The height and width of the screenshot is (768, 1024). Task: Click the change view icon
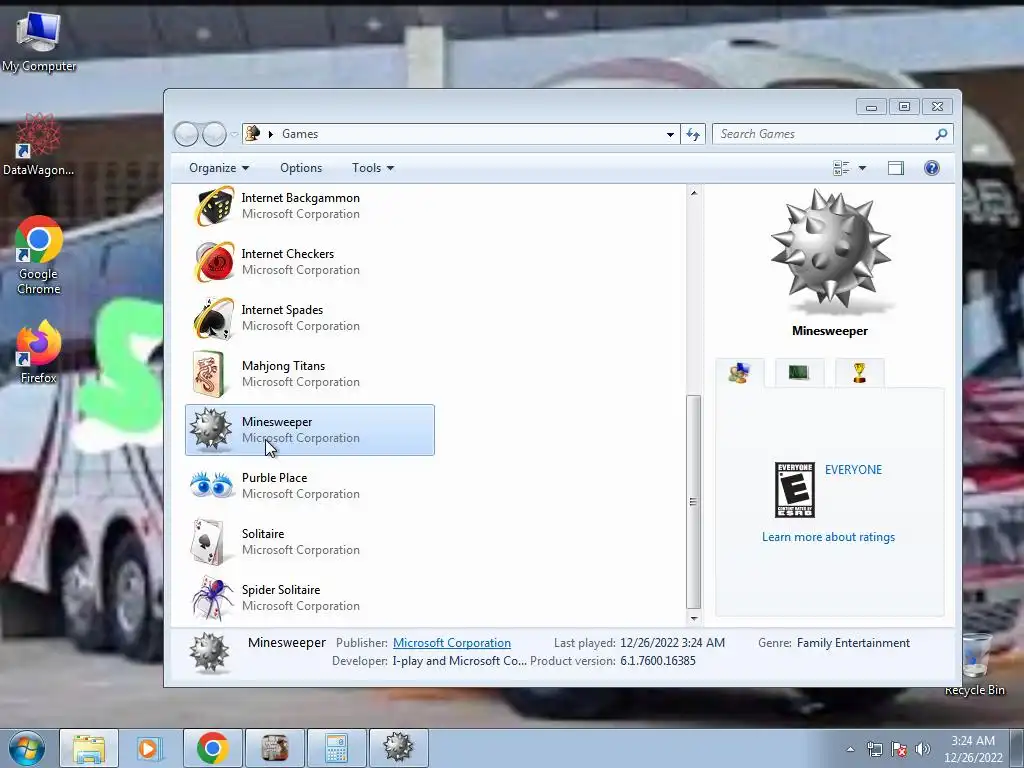click(841, 168)
